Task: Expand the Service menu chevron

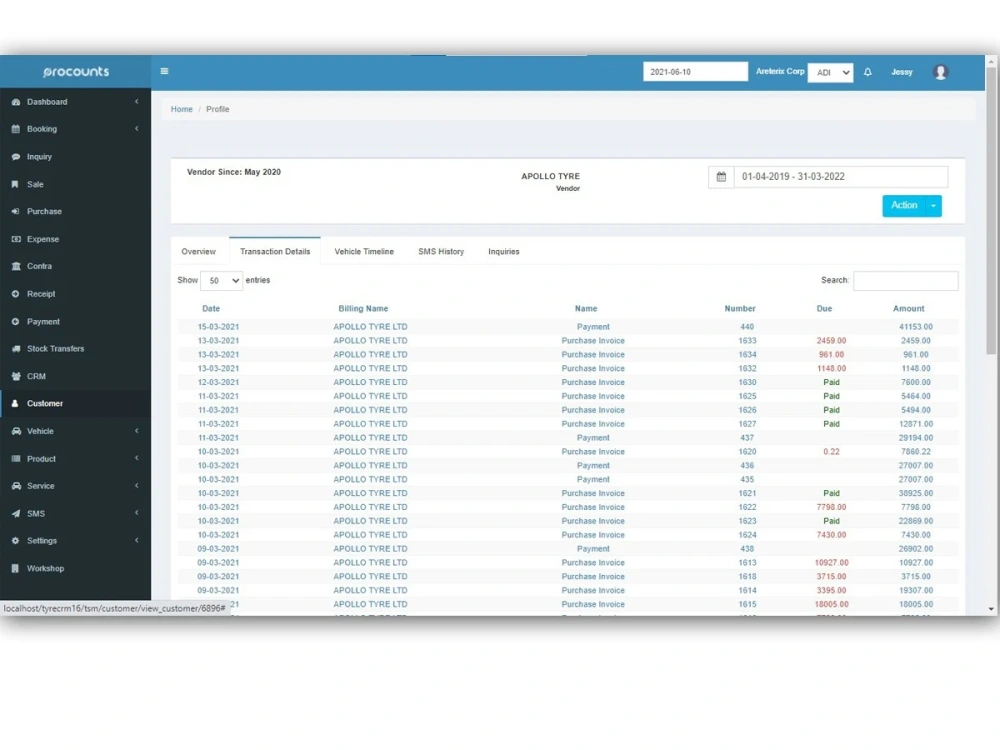Action: (x=136, y=486)
